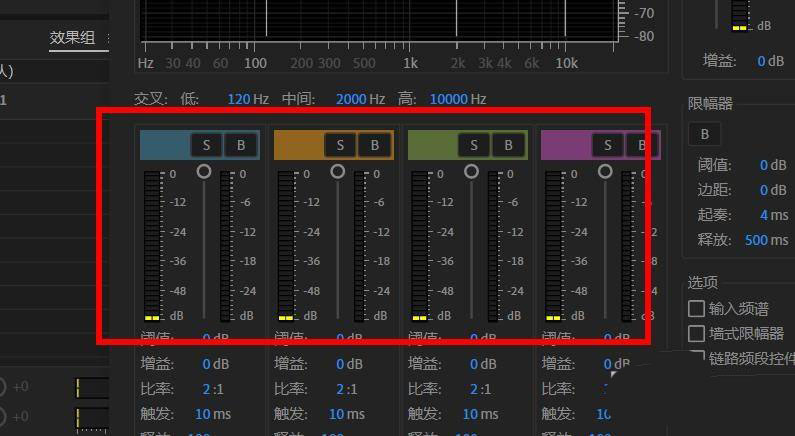Switch to the 效果组 tab
Image resolution: width=795 pixels, height=436 pixels.
72,38
